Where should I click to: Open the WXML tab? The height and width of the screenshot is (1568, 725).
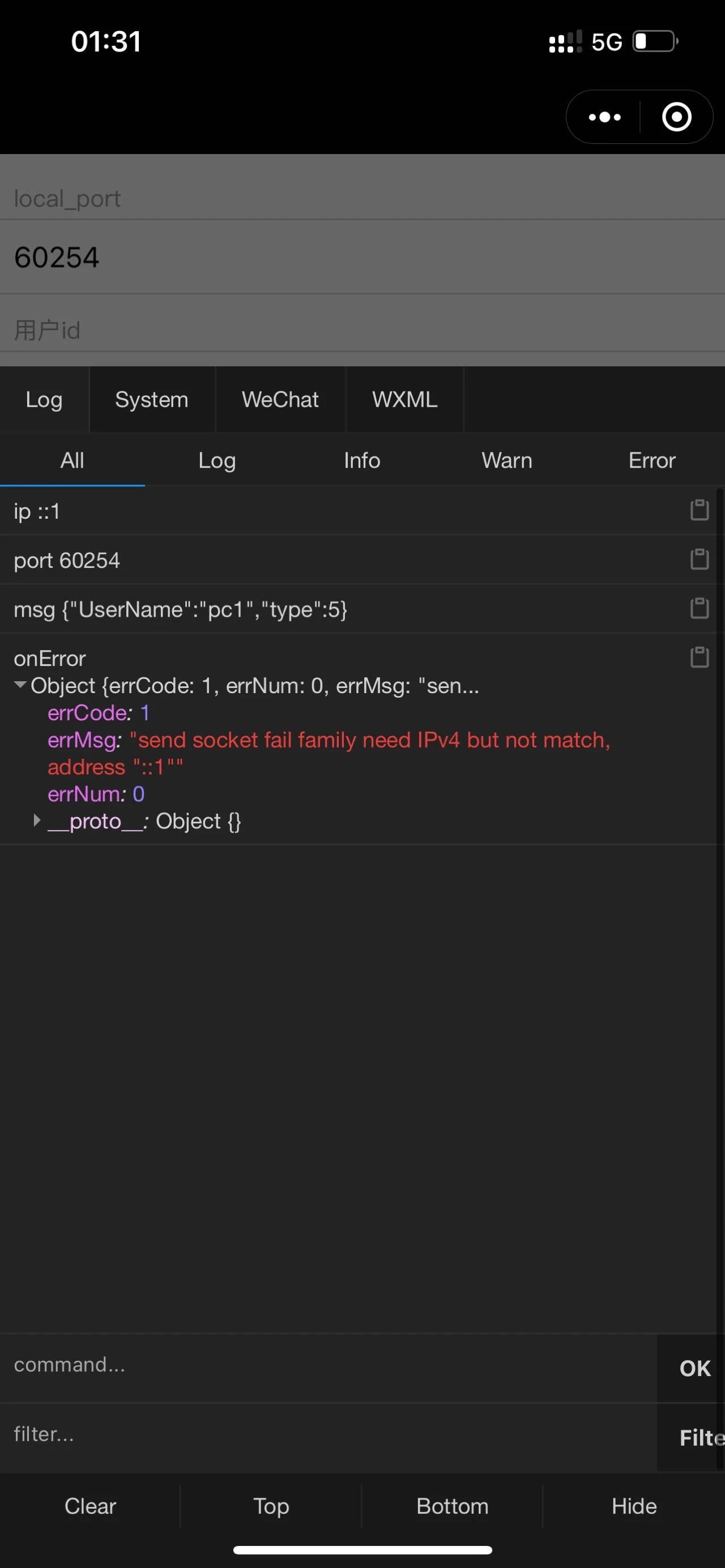click(404, 399)
